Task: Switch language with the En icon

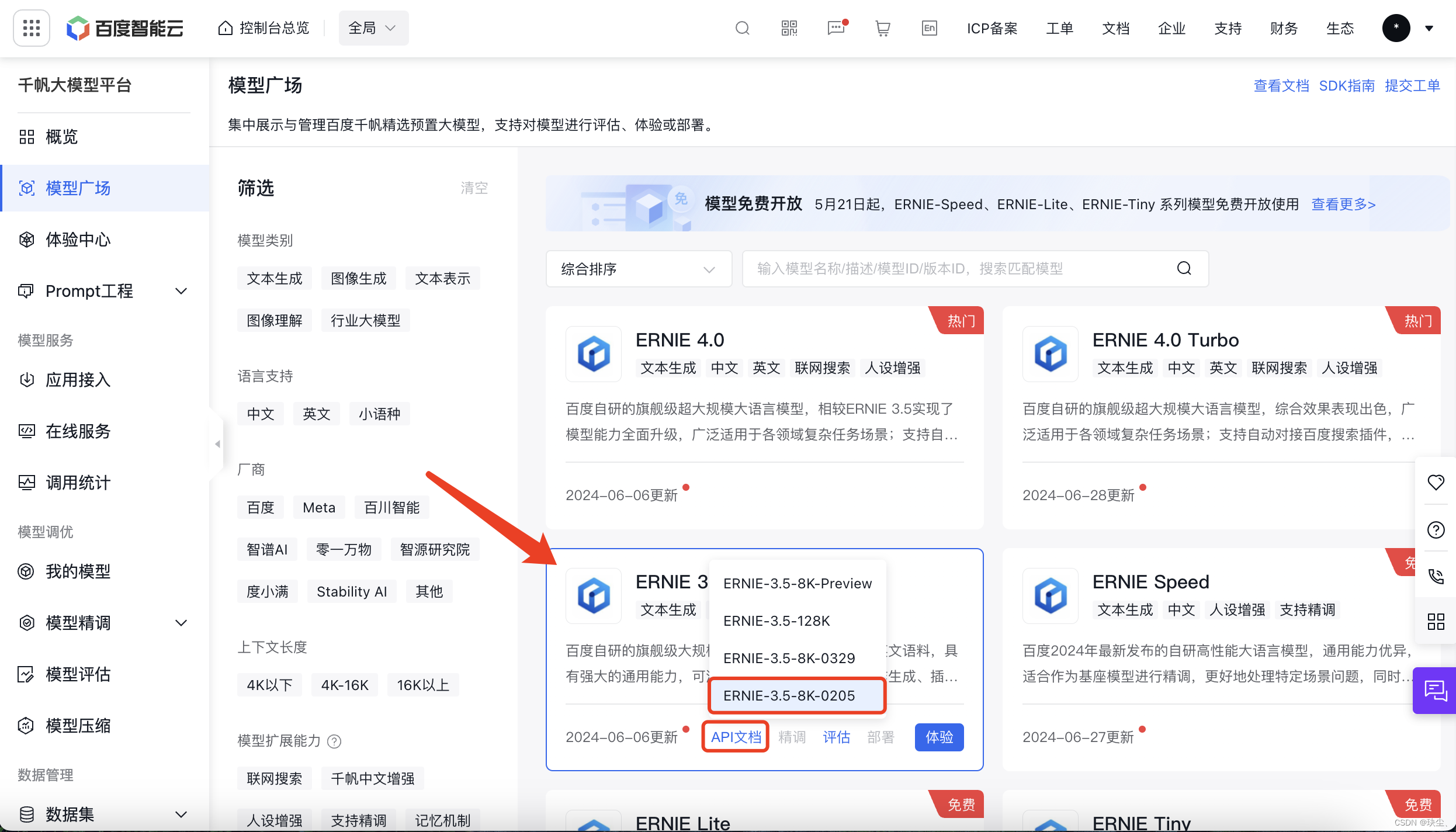Action: click(x=929, y=28)
